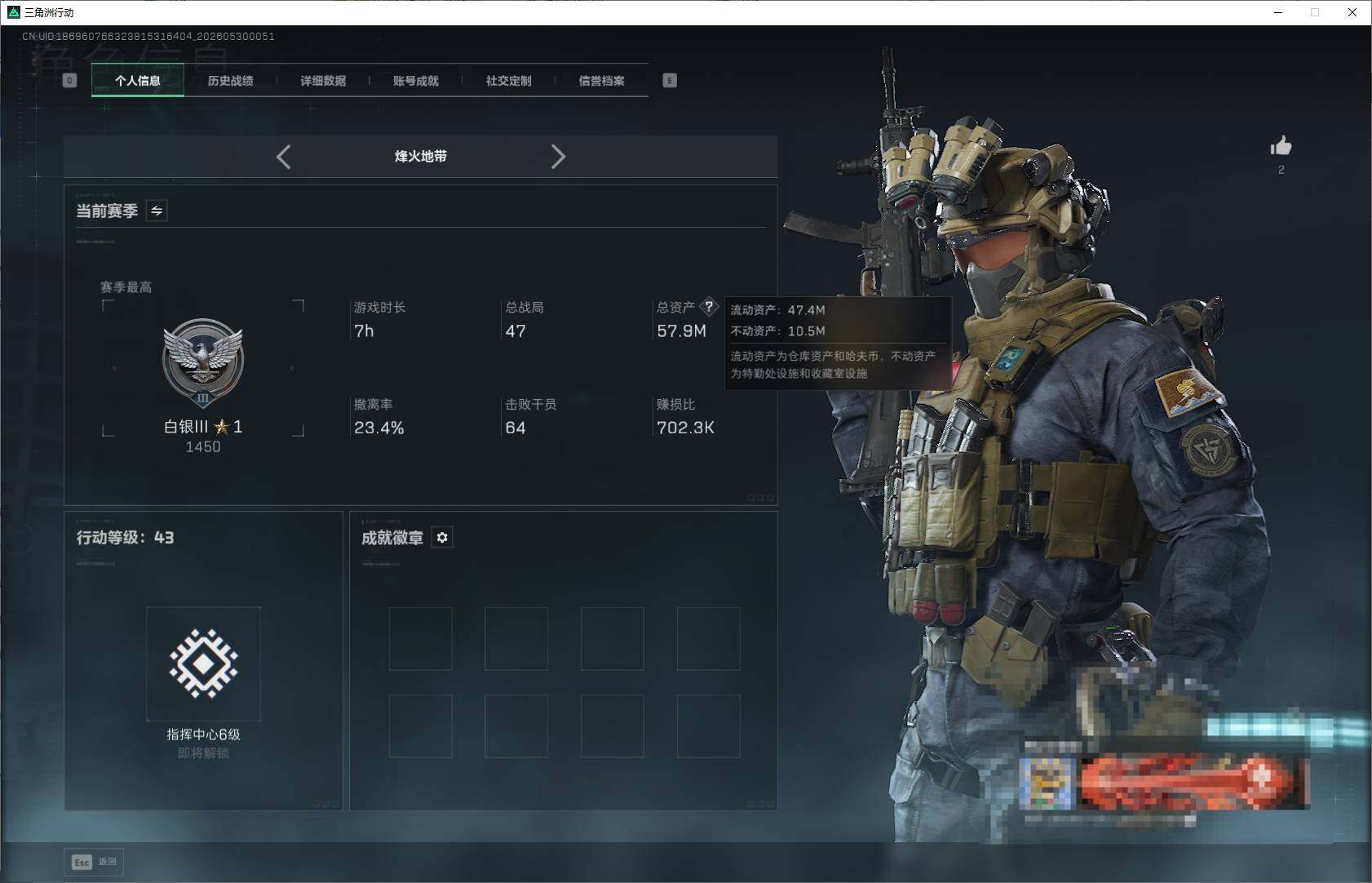Click the 赛季最高 label
The height and width of the screenshot is (883, 1372).
pyautogui.click(x=126, y=287)
